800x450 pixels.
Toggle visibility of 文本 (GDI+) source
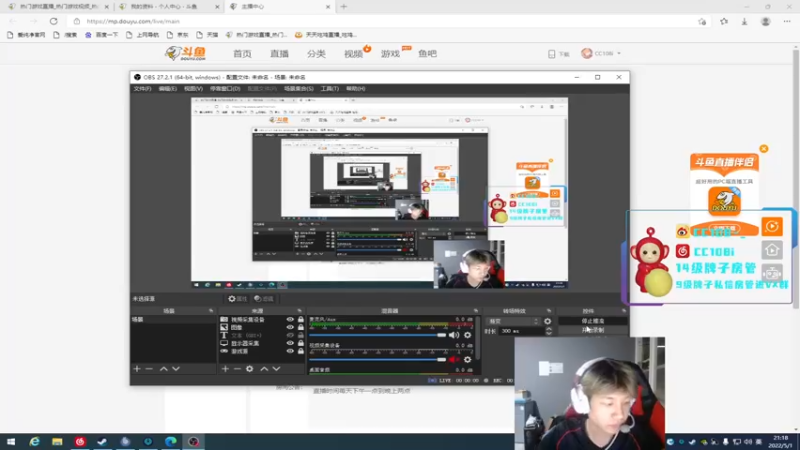coord(290,335)
